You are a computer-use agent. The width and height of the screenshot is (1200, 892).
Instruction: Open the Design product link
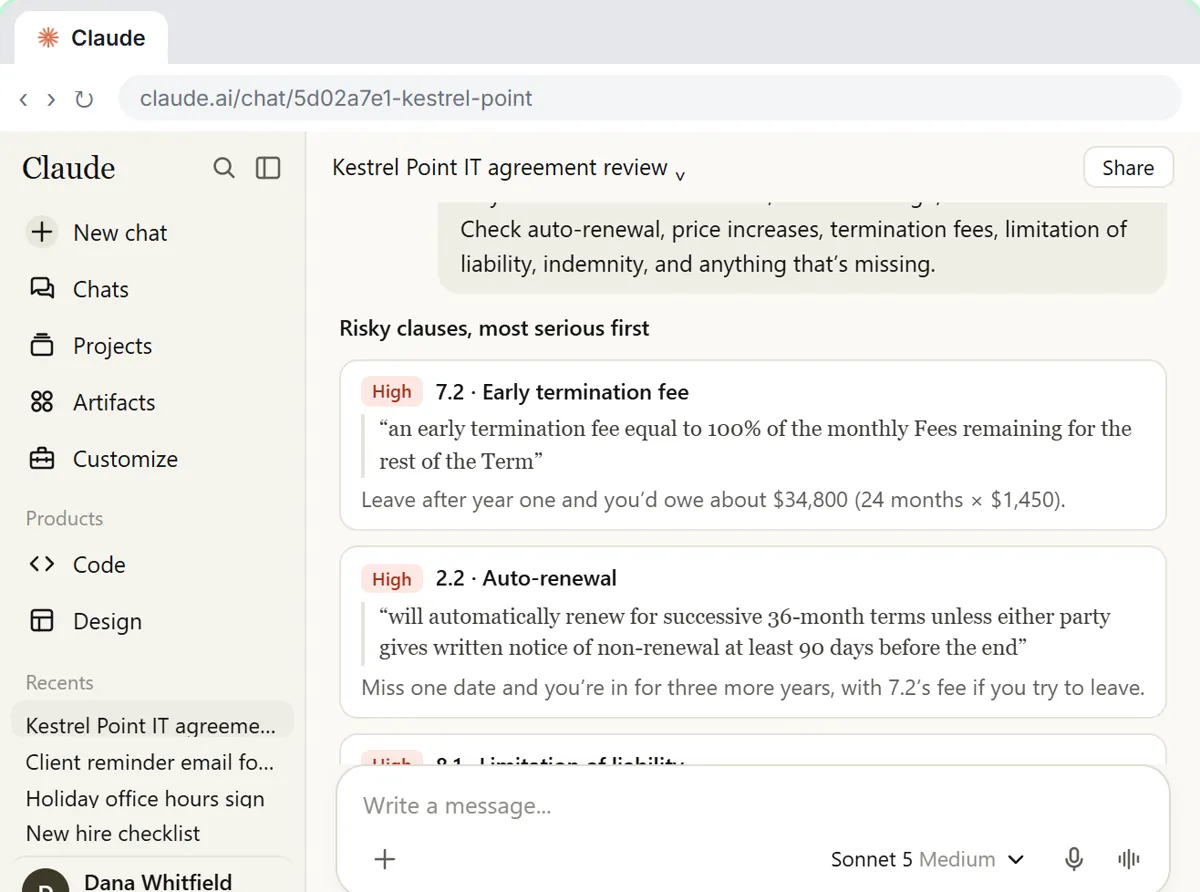click(x=107, y=621)
